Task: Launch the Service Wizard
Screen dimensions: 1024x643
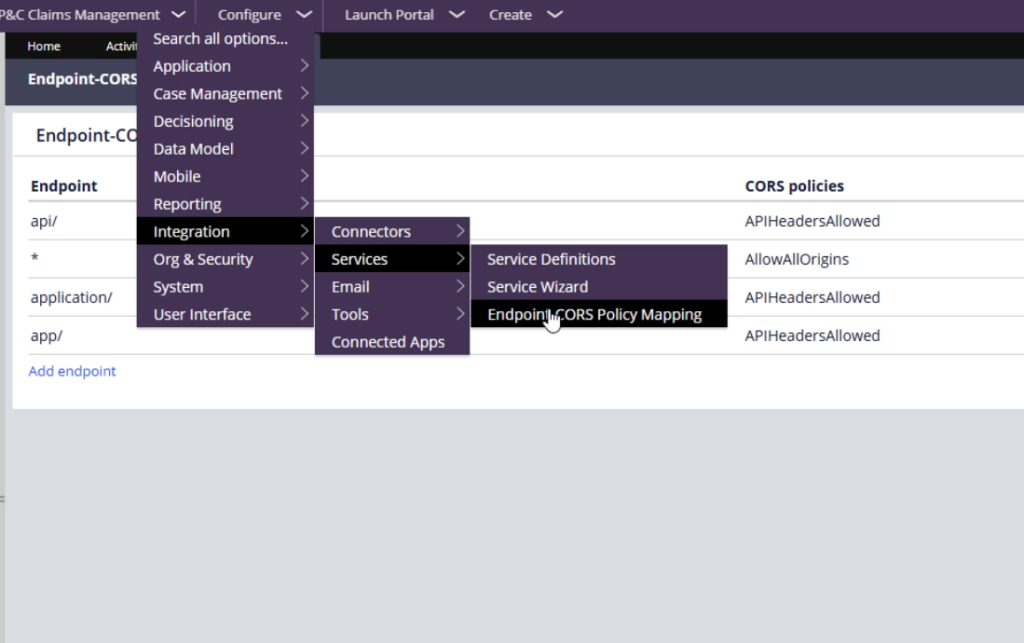Action: (x=599, y=287)
